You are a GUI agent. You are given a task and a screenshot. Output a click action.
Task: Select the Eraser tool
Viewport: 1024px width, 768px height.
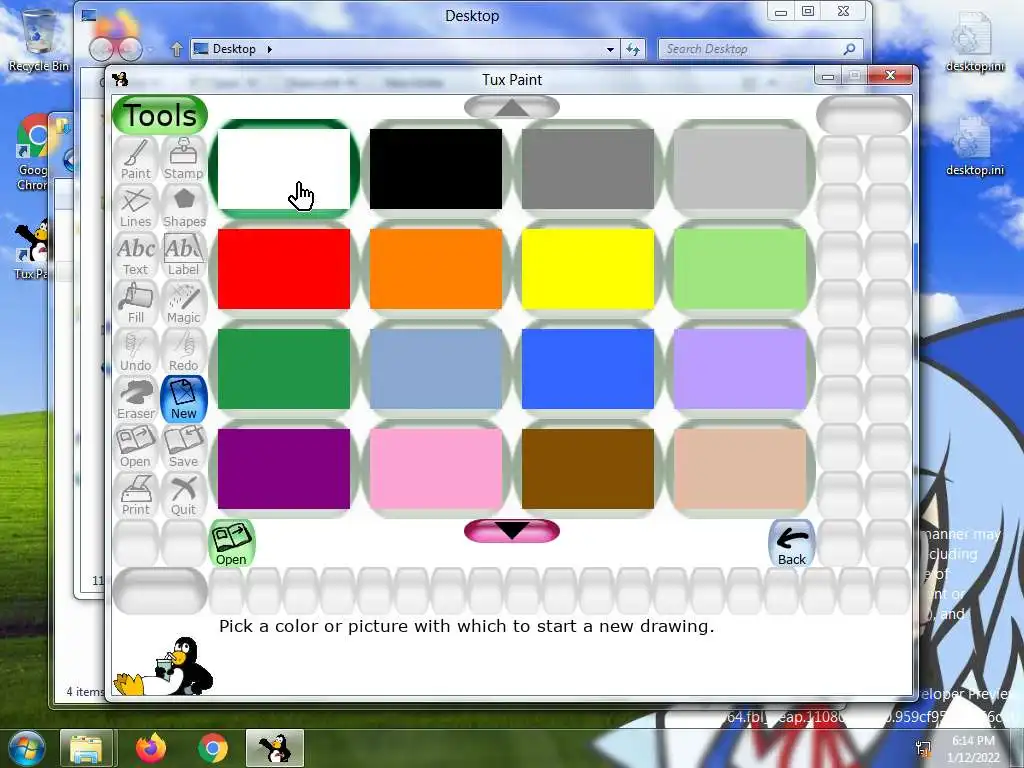(x=136, y=400)
